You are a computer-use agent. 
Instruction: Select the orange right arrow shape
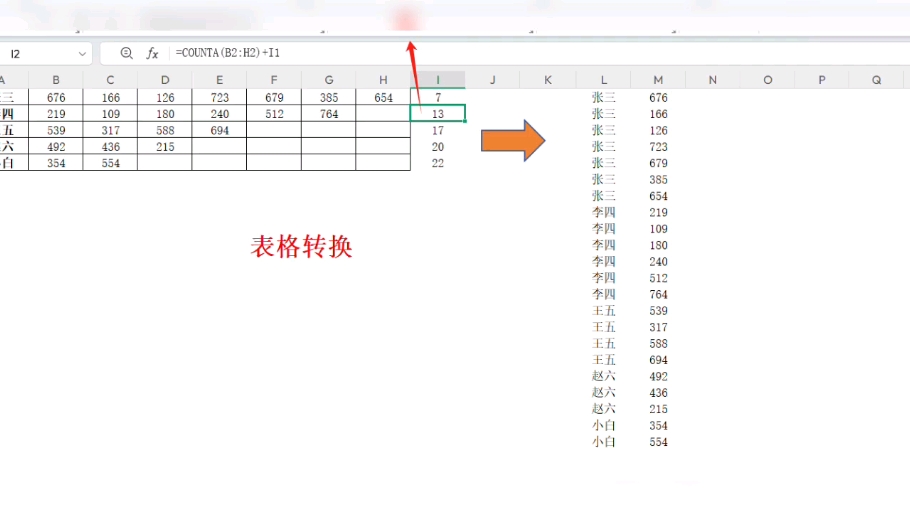click(513, 140)
